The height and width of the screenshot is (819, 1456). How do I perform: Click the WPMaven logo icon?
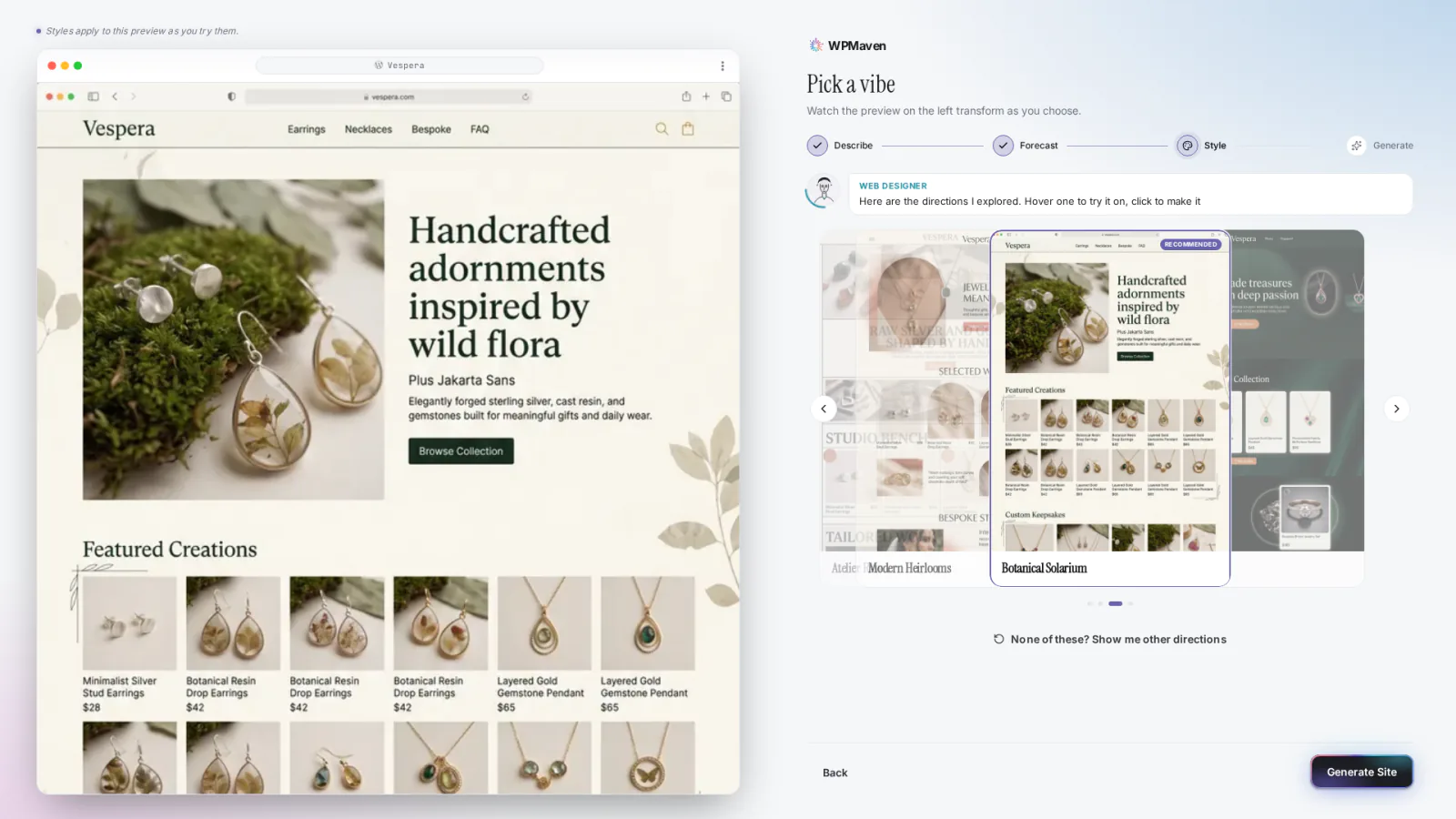815,45
